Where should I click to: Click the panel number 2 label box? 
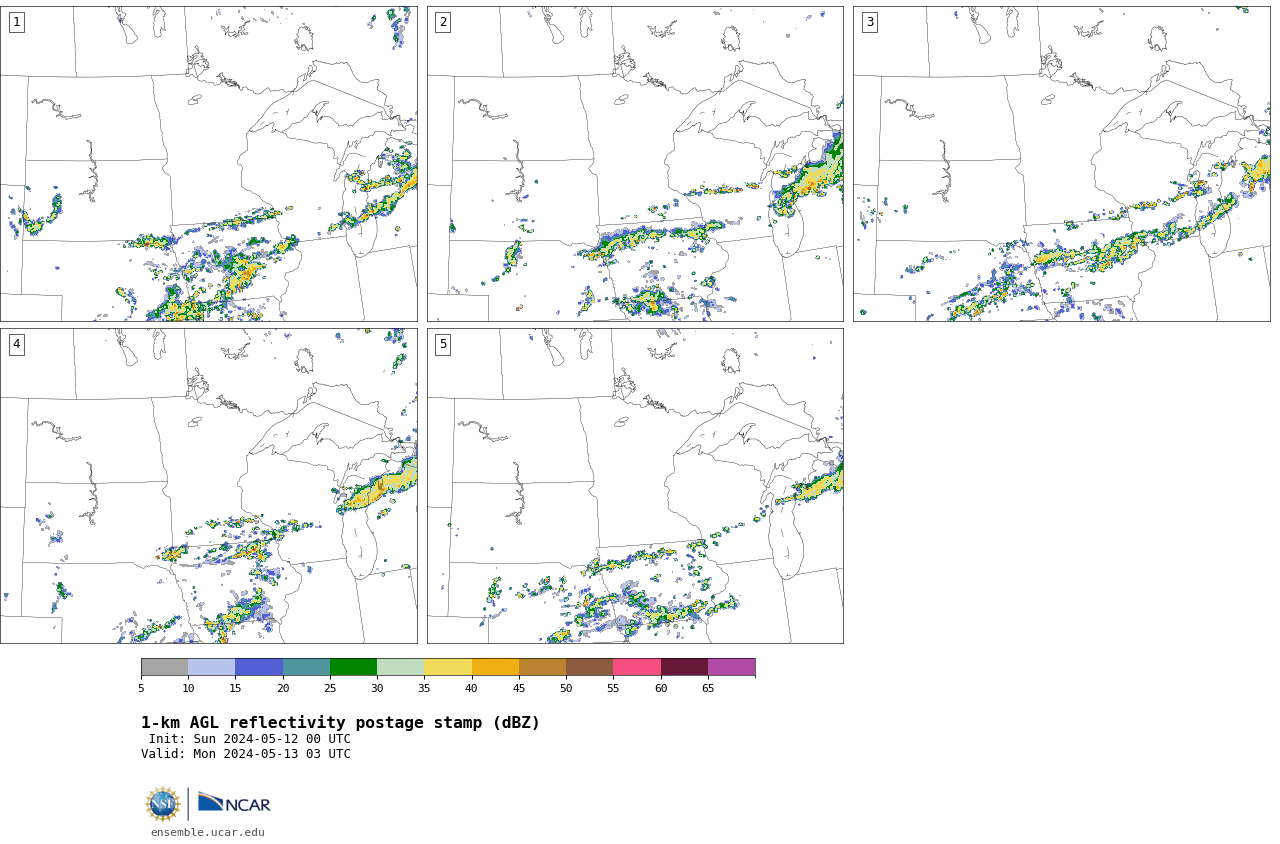pos(443,22)
